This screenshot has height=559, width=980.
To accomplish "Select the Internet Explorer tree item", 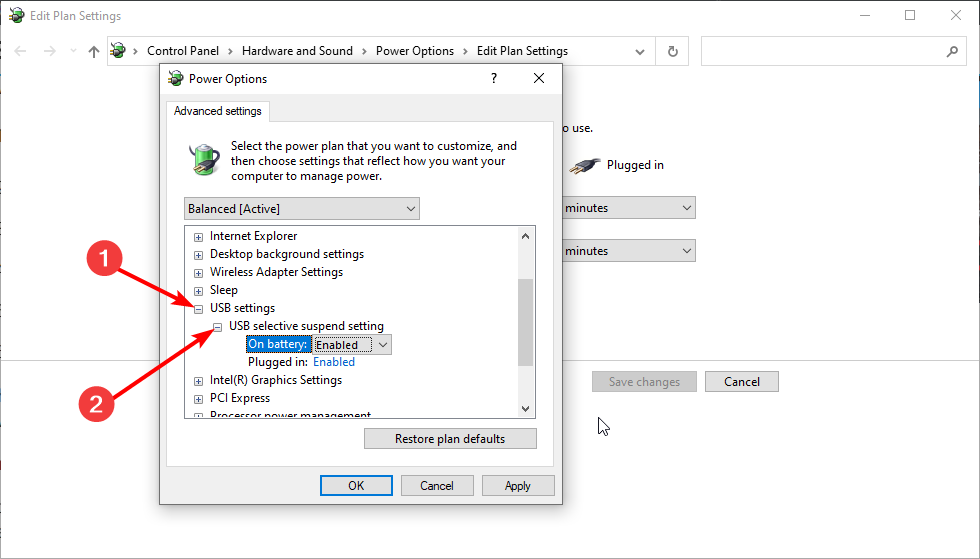I will (253, 236).
